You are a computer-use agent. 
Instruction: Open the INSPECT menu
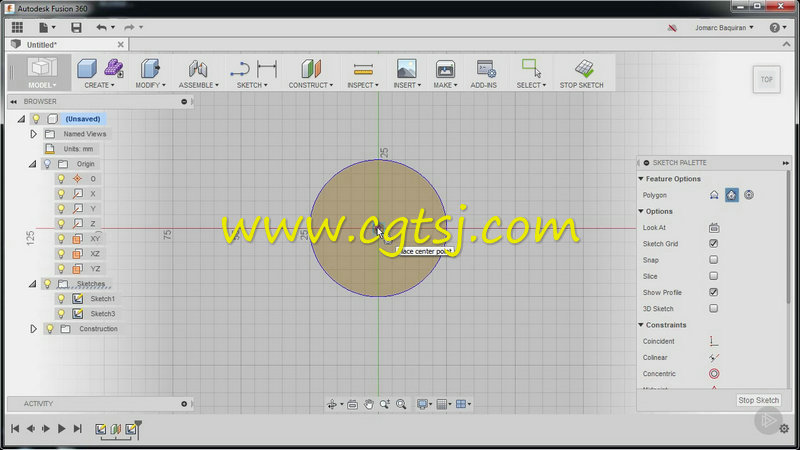click(363, 85)
